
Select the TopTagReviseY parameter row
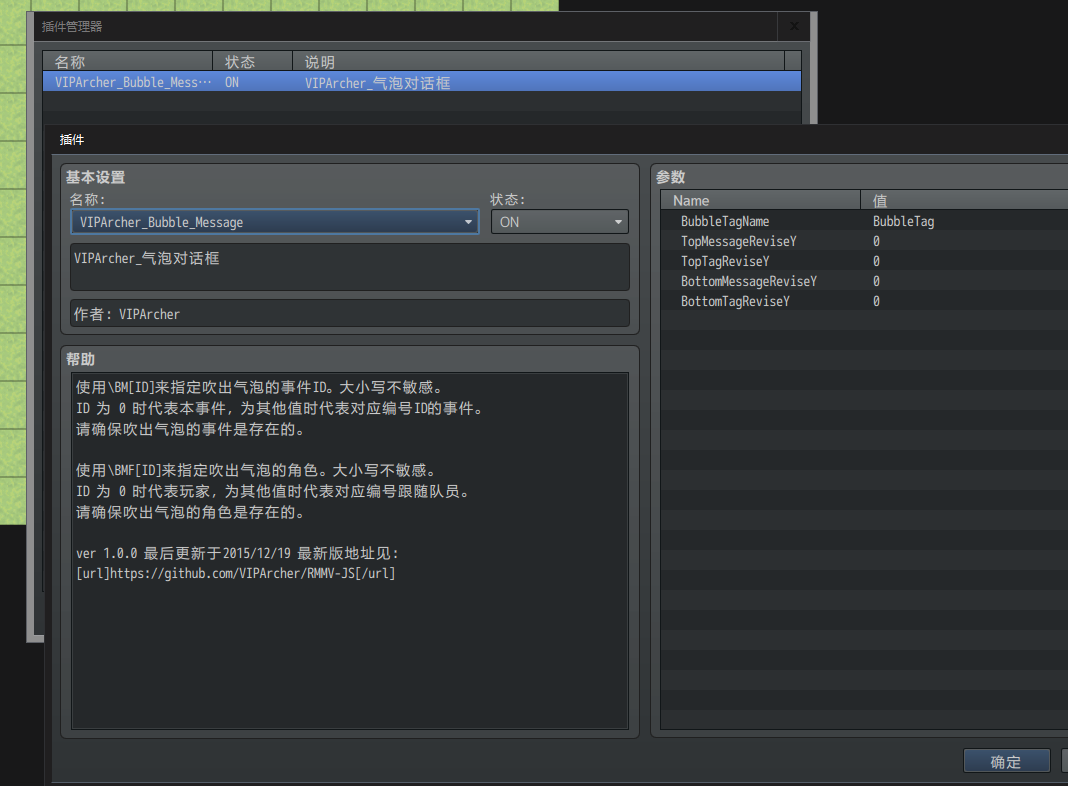coord(864,261)
